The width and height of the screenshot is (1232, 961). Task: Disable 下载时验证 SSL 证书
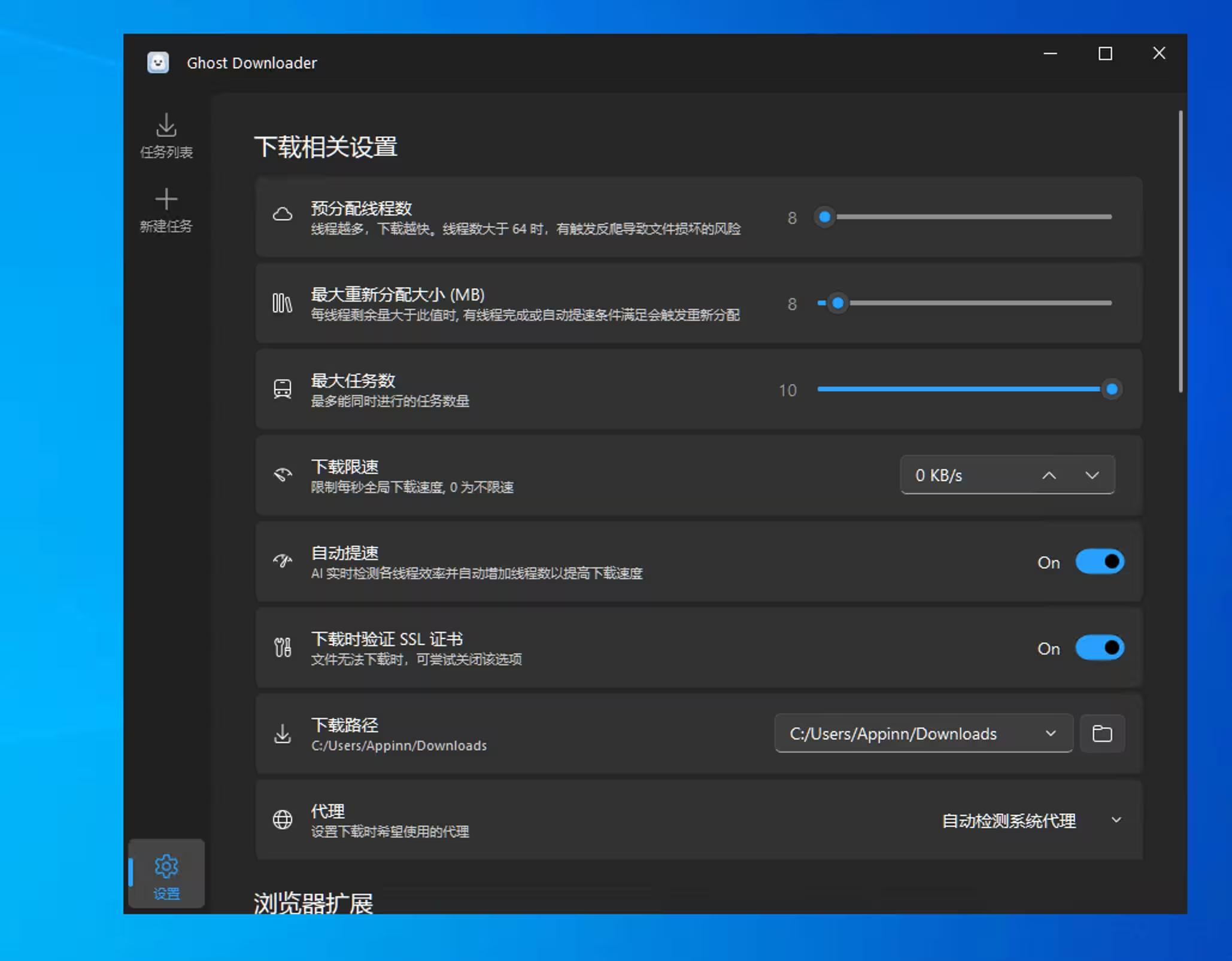(1100, 647)
